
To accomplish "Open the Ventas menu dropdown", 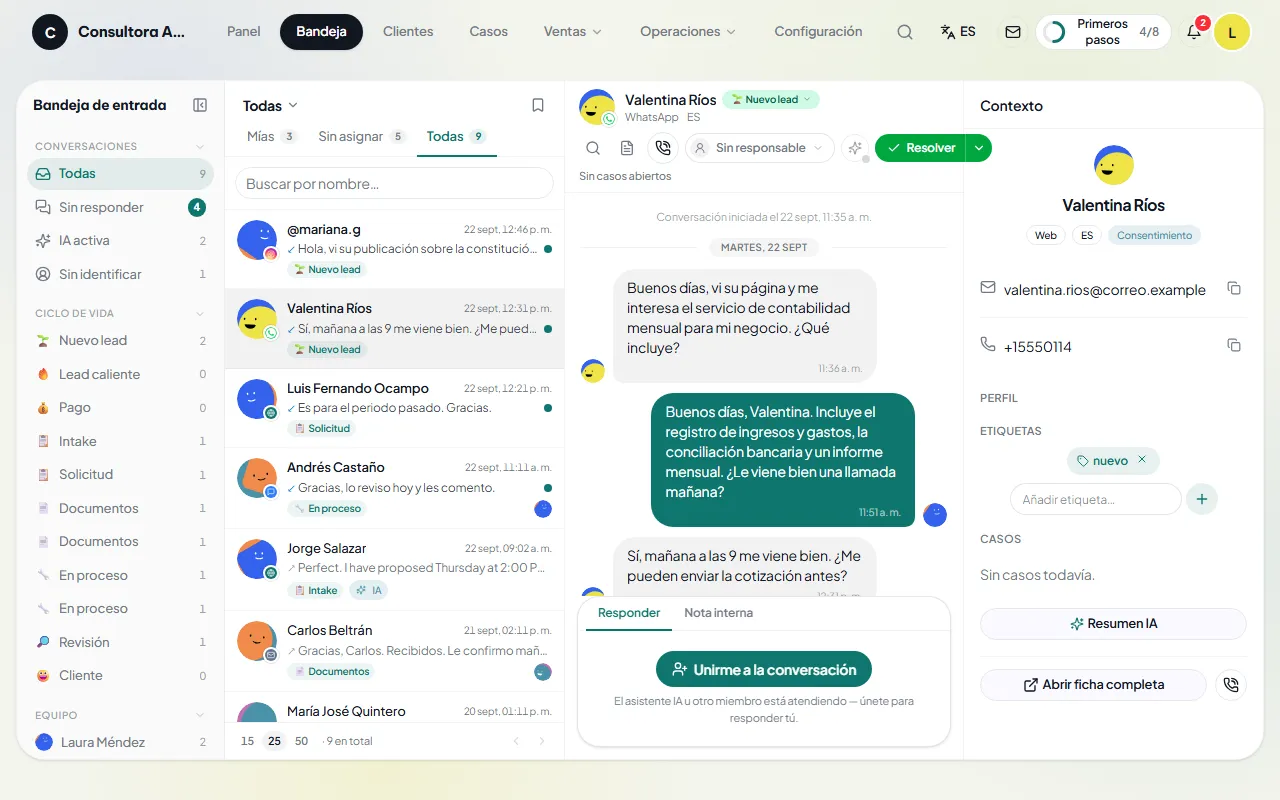I will coord(573,32).
